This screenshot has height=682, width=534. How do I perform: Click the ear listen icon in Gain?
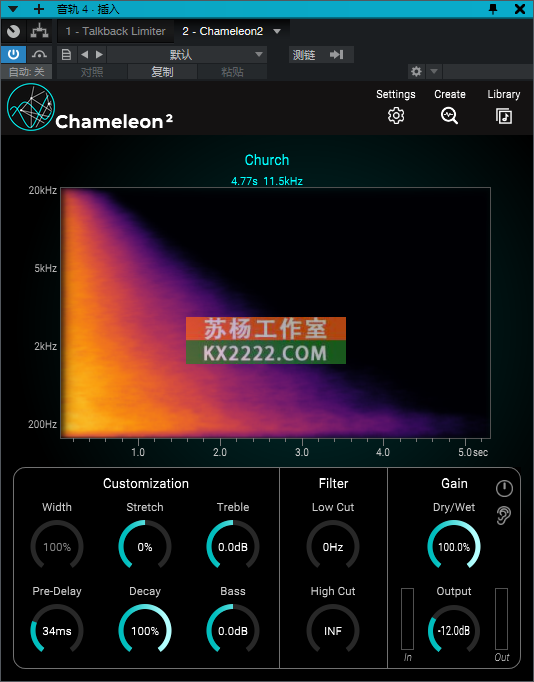[504, 515]
